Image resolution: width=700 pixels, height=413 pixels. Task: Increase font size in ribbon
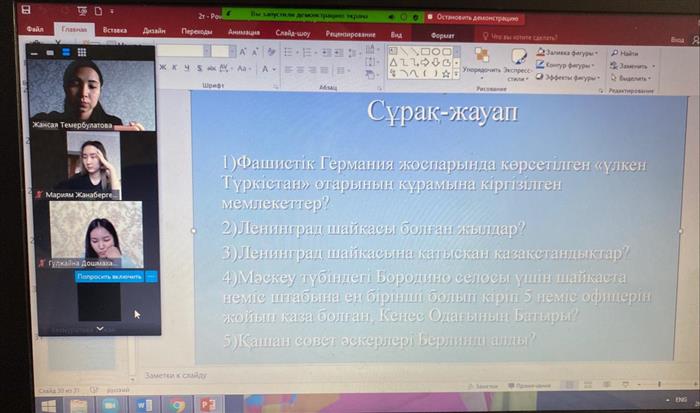(243, 52)
